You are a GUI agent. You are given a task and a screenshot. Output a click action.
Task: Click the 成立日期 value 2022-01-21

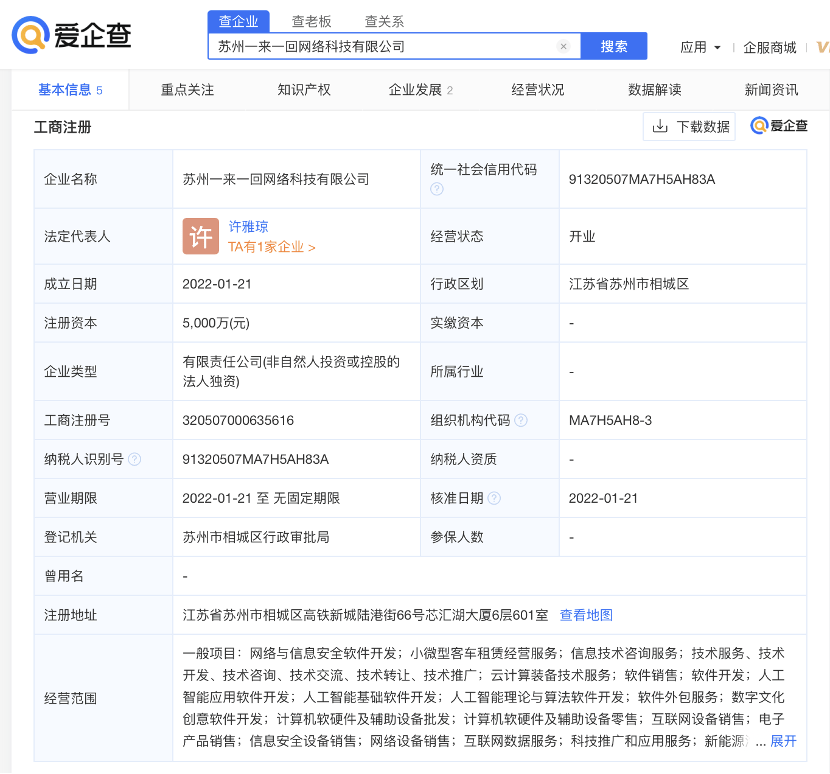pos(216,284)
